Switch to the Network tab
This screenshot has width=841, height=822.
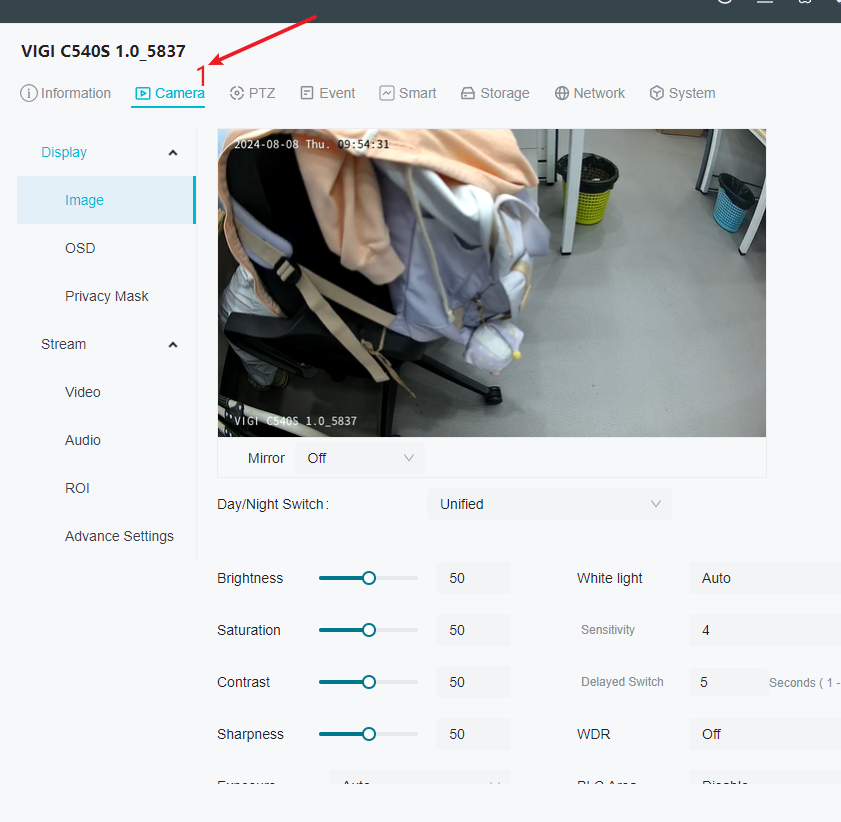coord(589,93)
